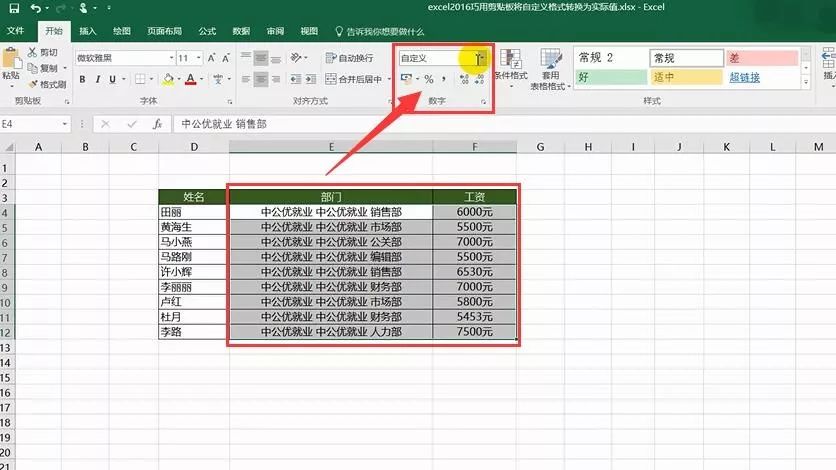Switch to the 插入 (Insert) tab
The width and height of the screenshot is (836, 470).
(88, 31)
